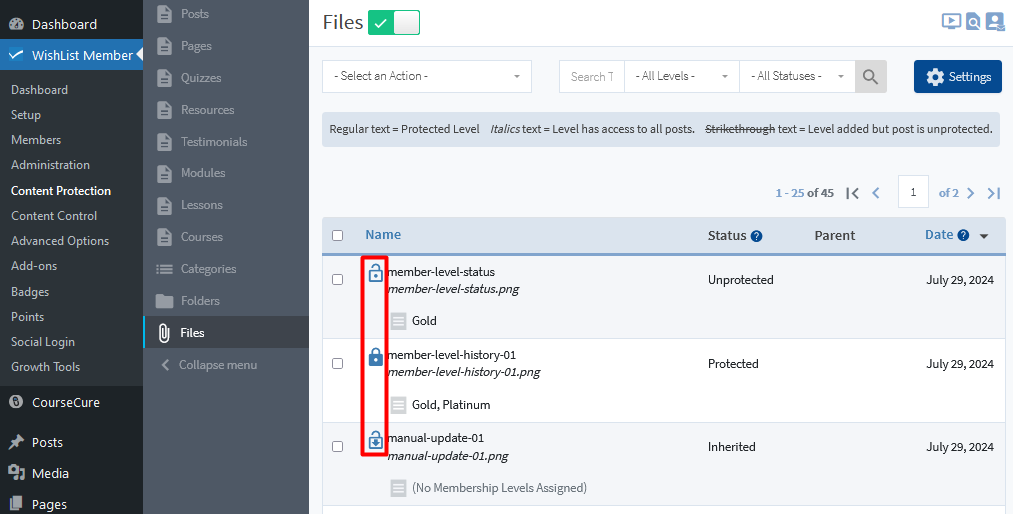The width and height of the screenshot is (1013, 514).
Task: Click the levels list icon beside Gold
Action: pyautogui.click(x=399, y=321)
